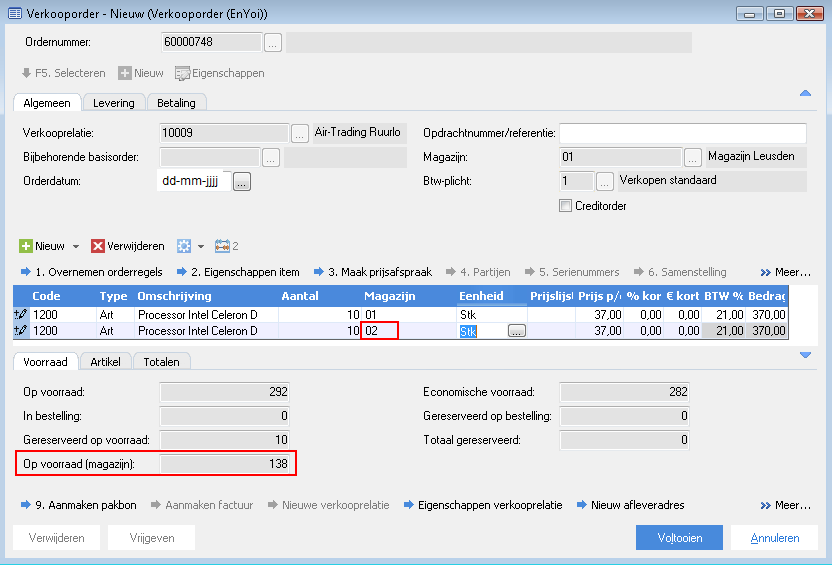This screenshot has width=832, height=565.
Task: Click the window title bar menu icon
Action: pos(15,14)
